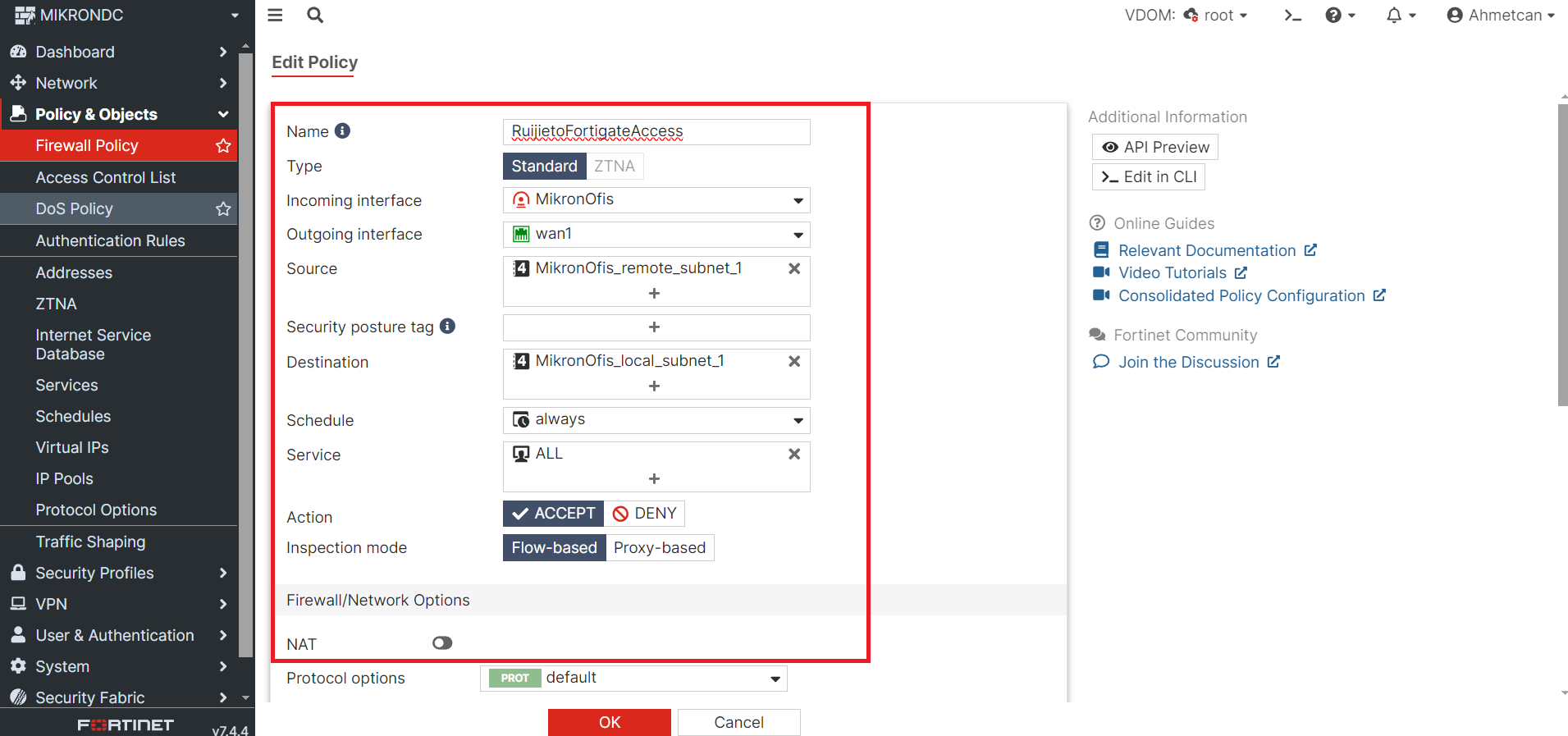Open the notifications bell menu
This screenshot has width=1568, height=736.
[x=1401, y=15]
